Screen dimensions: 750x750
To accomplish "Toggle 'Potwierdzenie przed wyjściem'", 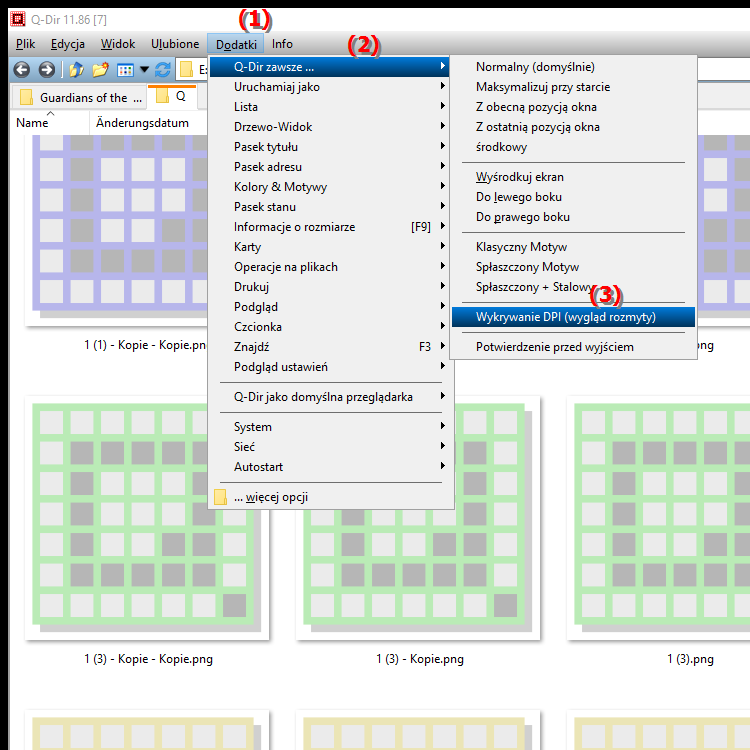I will point(573,347).
